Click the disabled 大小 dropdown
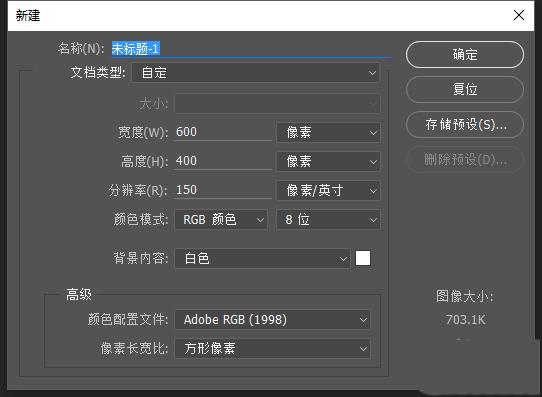The width and height of the screenshot is (542, 397). click(278, 103)
